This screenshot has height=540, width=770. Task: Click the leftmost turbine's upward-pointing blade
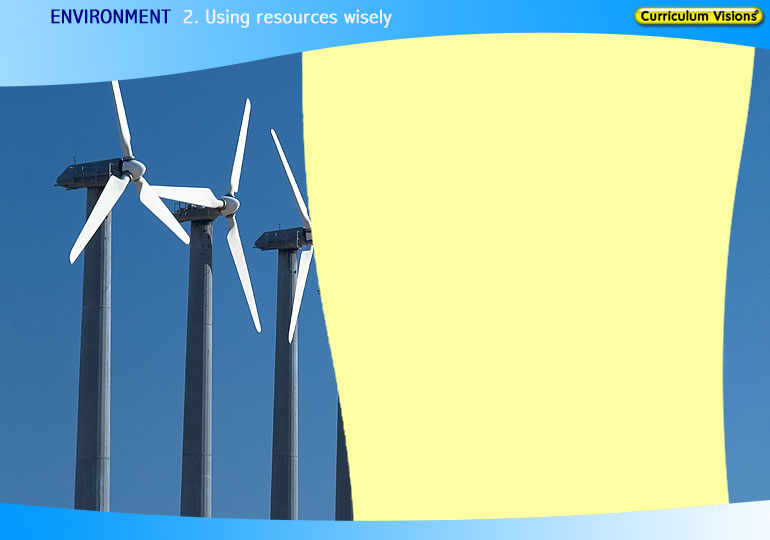tap(121, 118)
